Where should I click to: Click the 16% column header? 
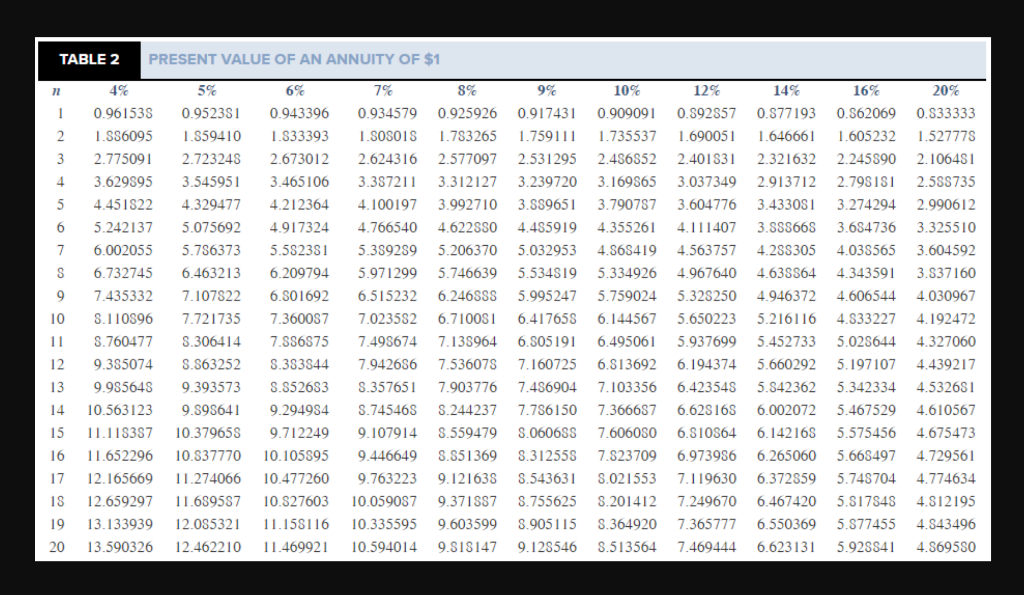coord(866,91)
